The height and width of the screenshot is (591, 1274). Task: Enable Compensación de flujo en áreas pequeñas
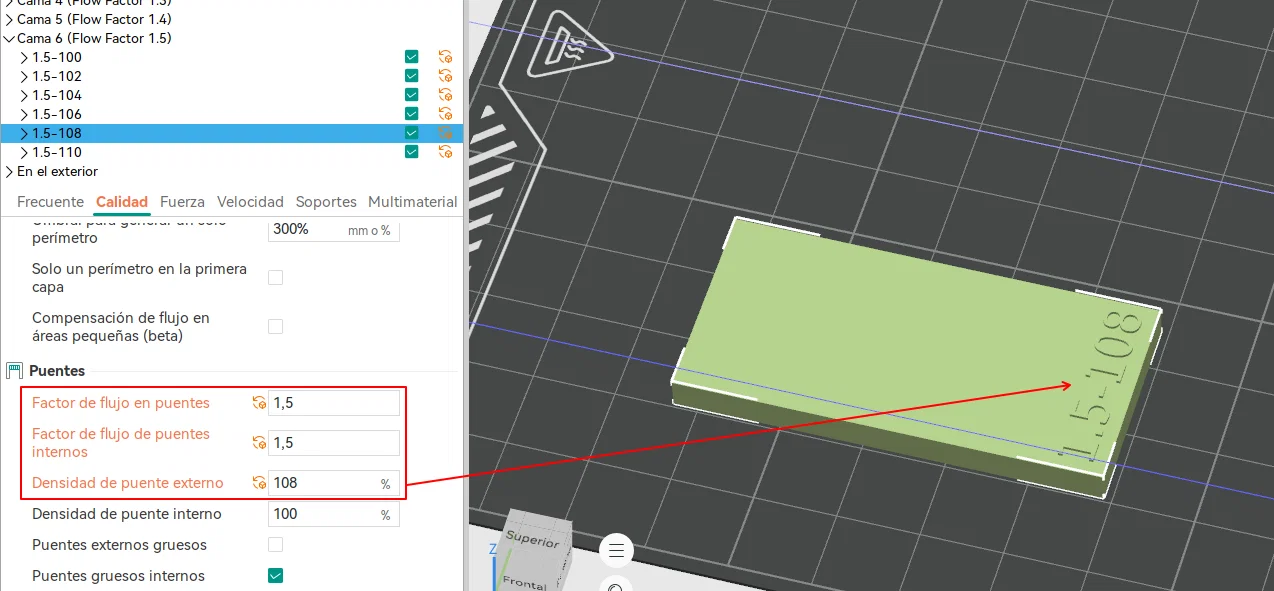pyautogui.click(x=275, y=326)
